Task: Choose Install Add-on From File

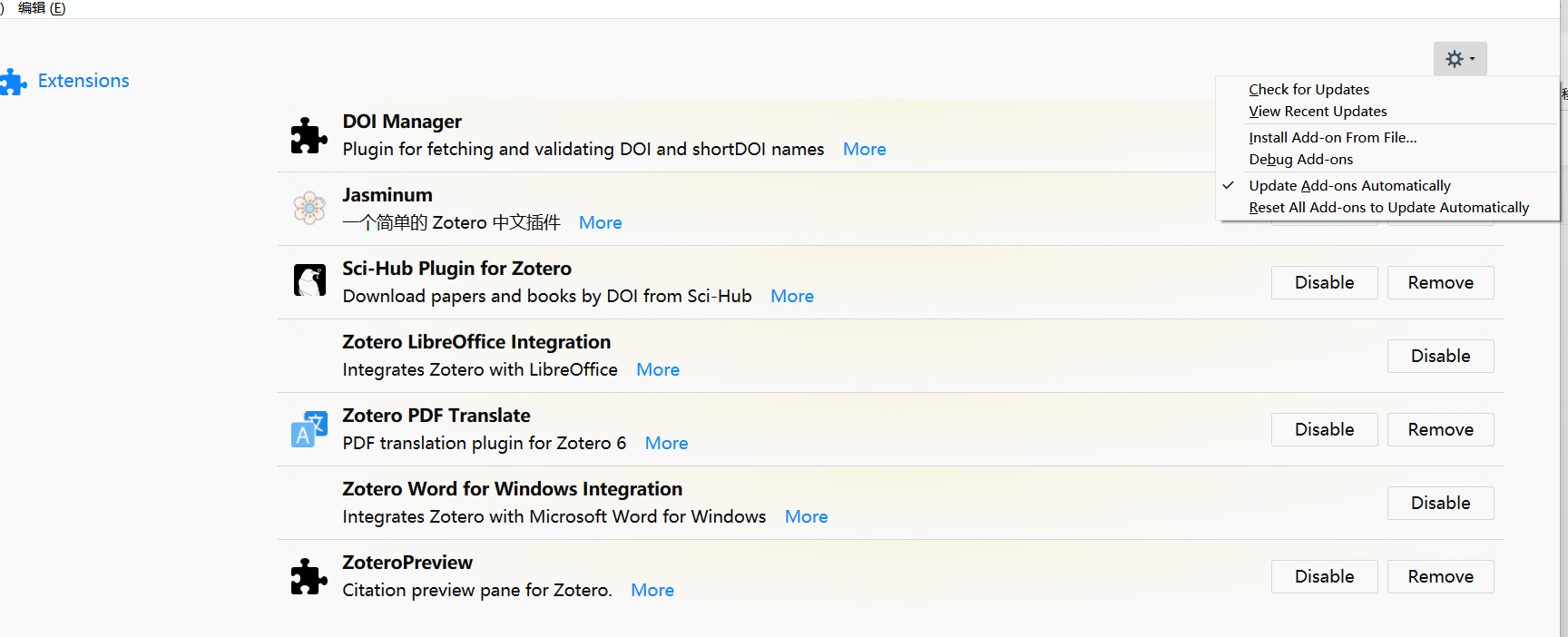Action: click(x=1332, y=137)
